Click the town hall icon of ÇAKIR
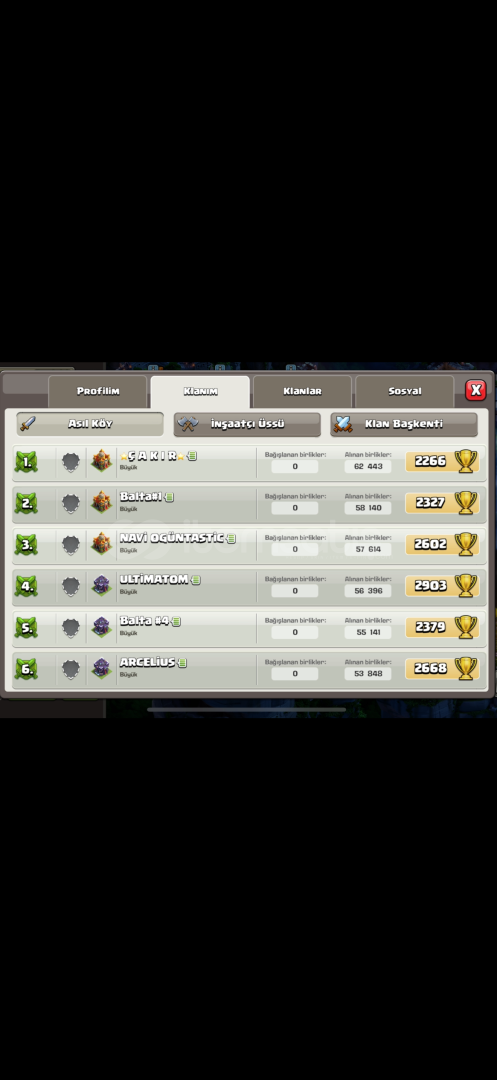Screen dimensions: 497x1080 pyautogui.click(x=101, y=461)
